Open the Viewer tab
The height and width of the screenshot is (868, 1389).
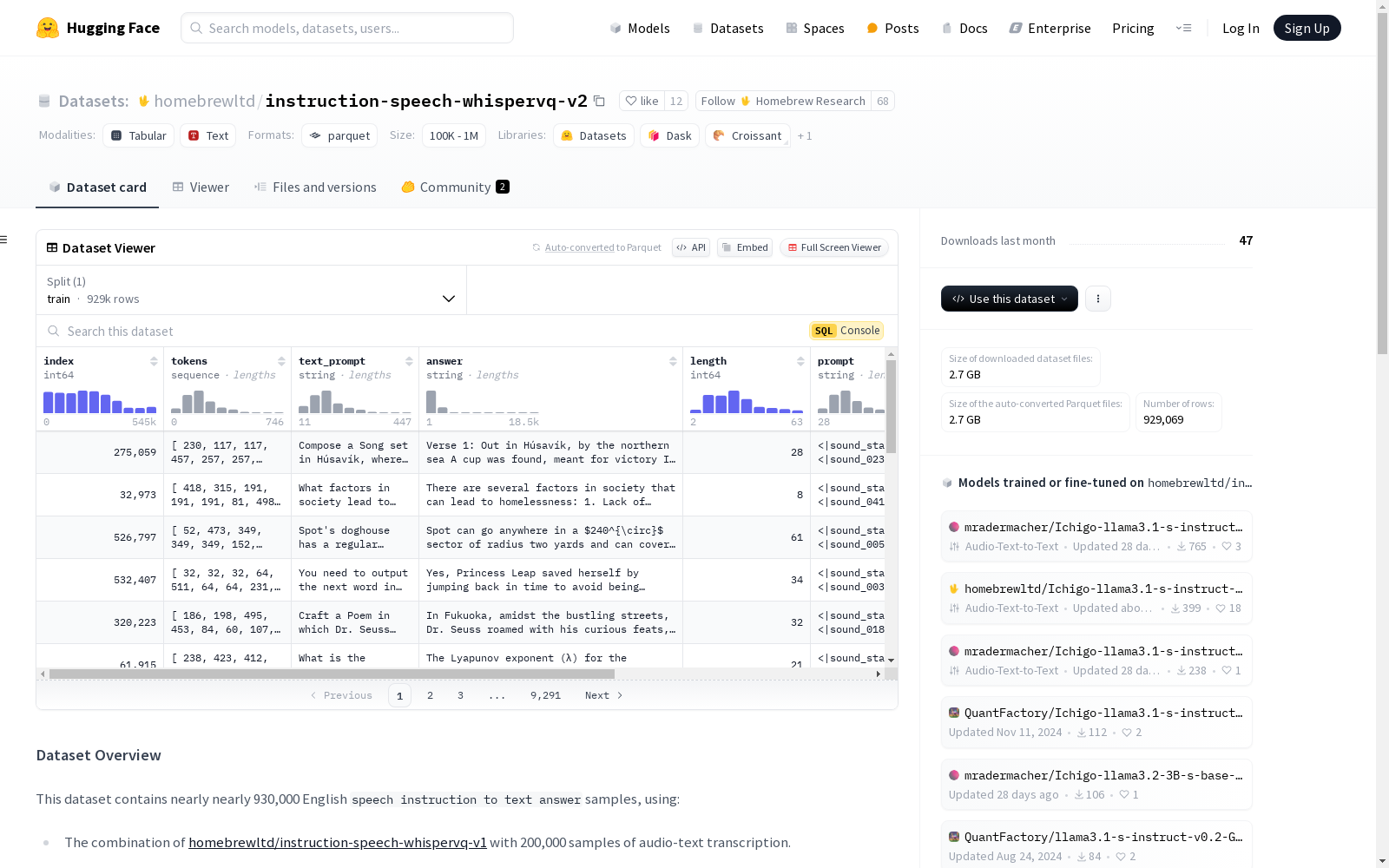pos(201,187)
